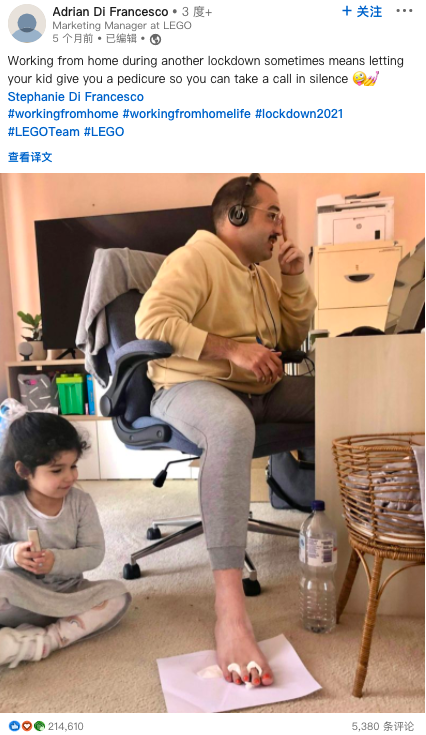Click the blue like reaction icon
426x735 pixels.
[14, 726]
